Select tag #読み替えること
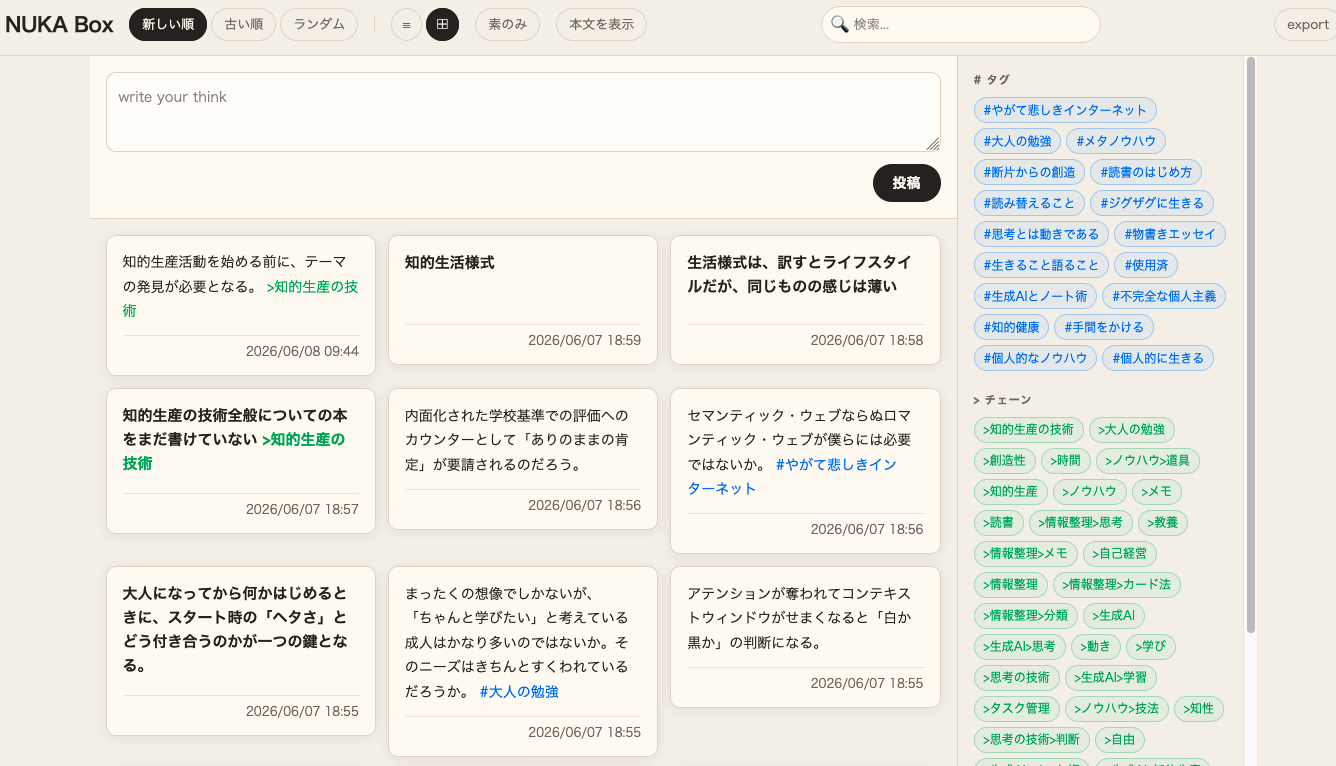The height and width of the screenshot is (766, 1336). point(1029,203)
